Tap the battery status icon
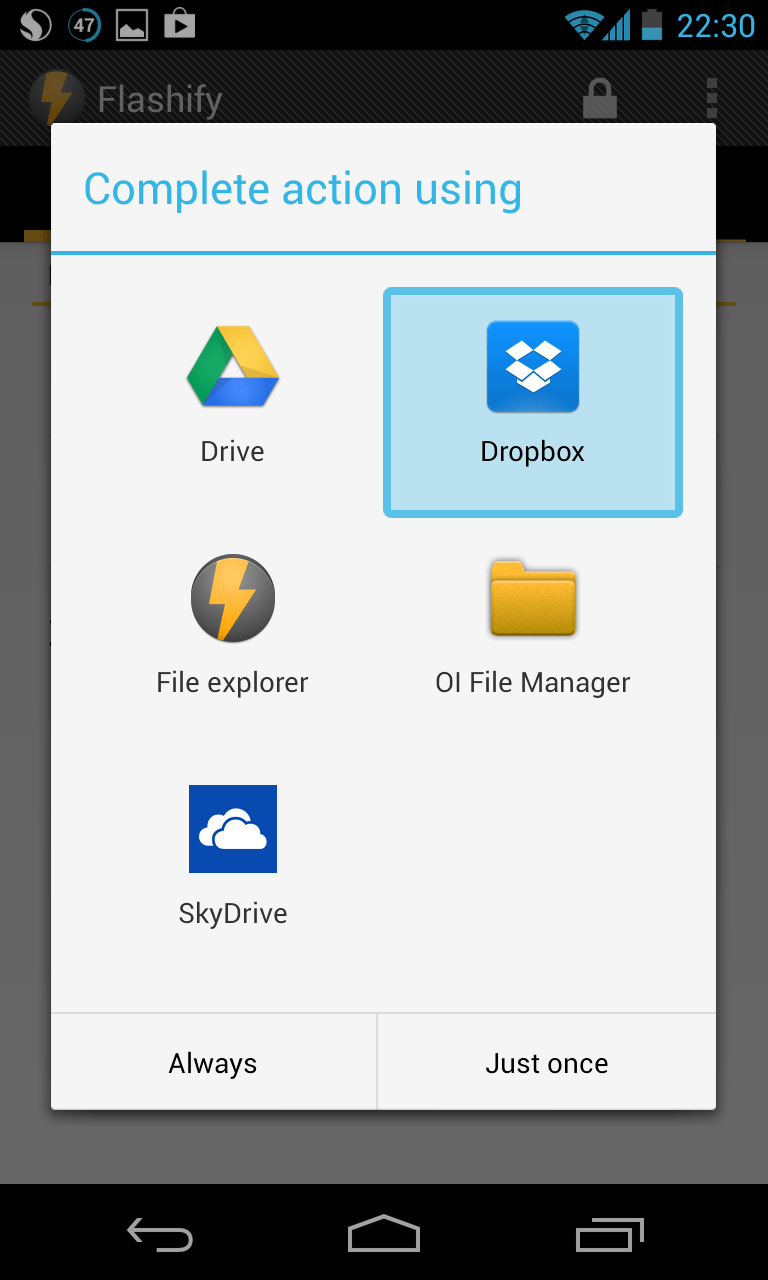Viewport: 768px width, 1280px height. coord(652,24)
